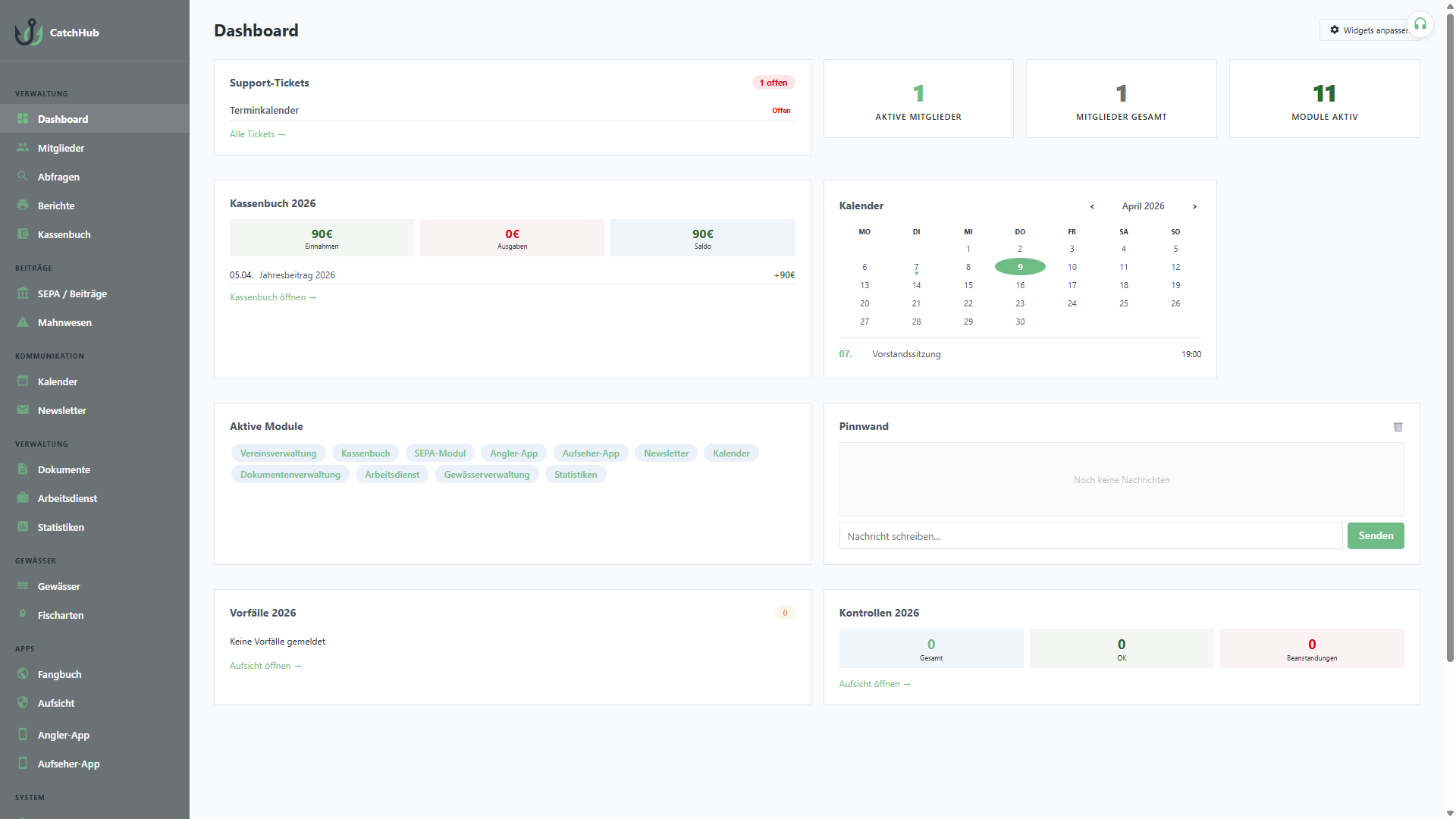Open SEPA / Beiträge from the sidebar

pos(72,293)
